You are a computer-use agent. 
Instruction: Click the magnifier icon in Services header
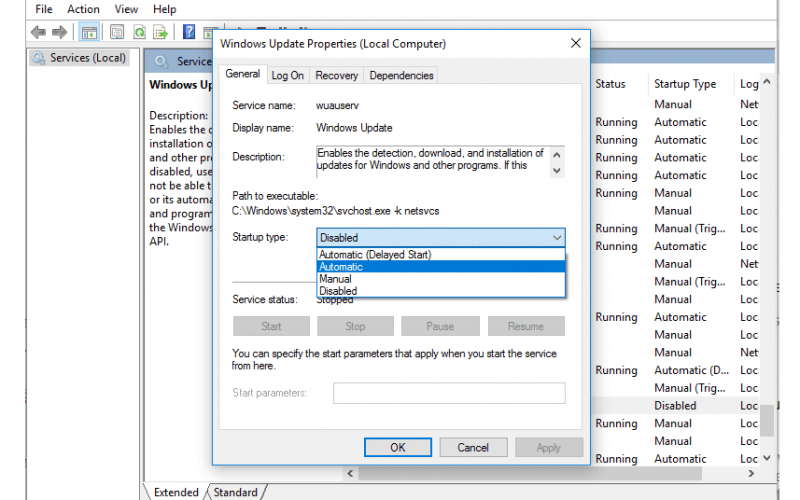161,62
